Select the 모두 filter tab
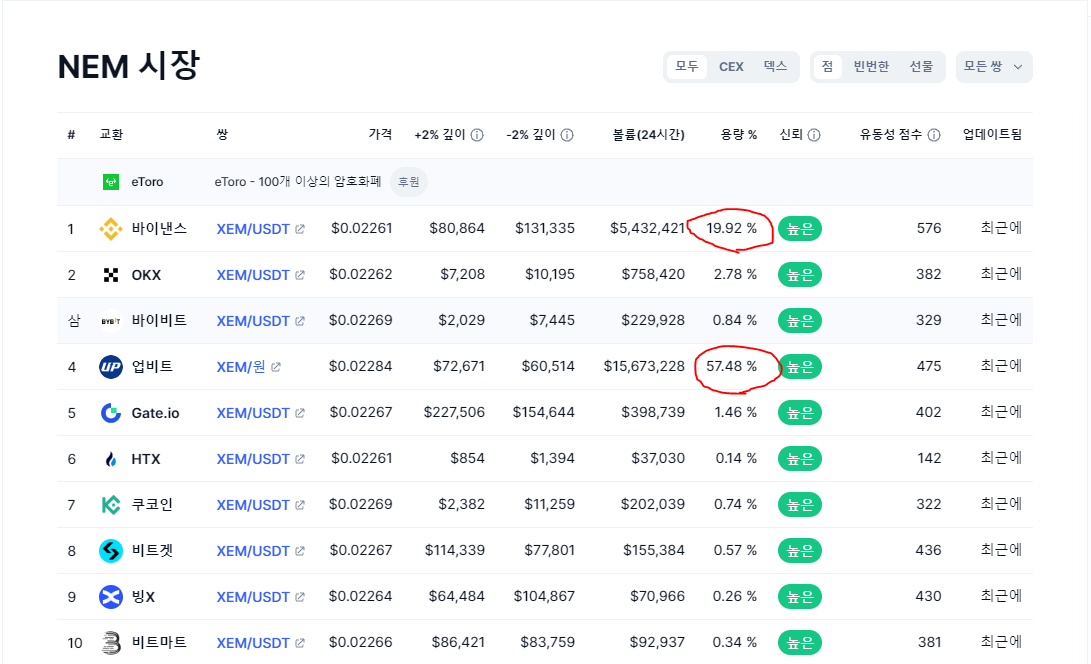Viewport: 1091px width, 664px height. 687,67
